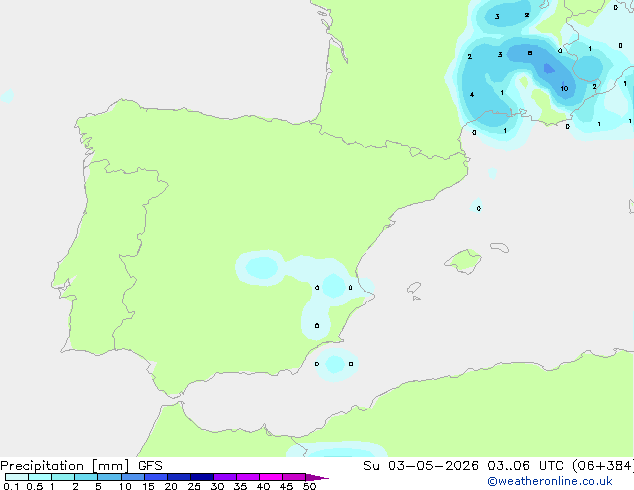This screenshot has height=490, width=634.
Task: Click the 10 mm precipitation value label
Action: [x=564, y=89]
